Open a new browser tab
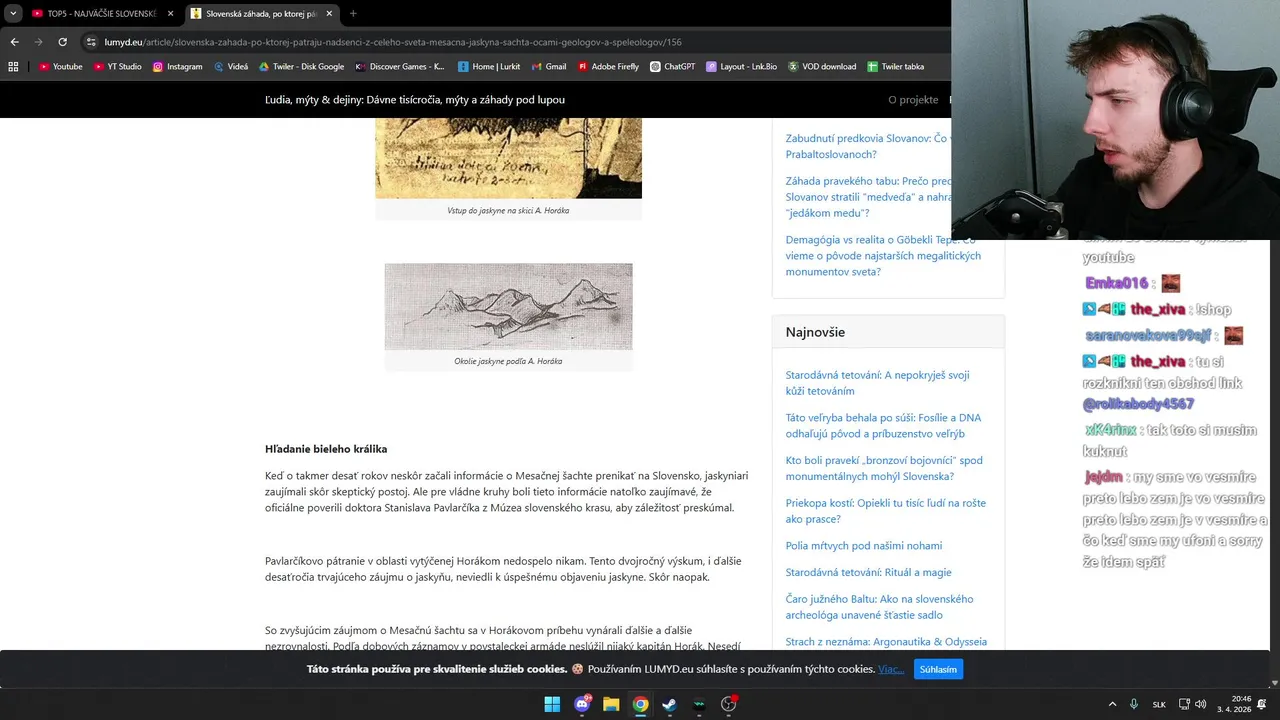1280x720 pixels. tap(353, 14)
